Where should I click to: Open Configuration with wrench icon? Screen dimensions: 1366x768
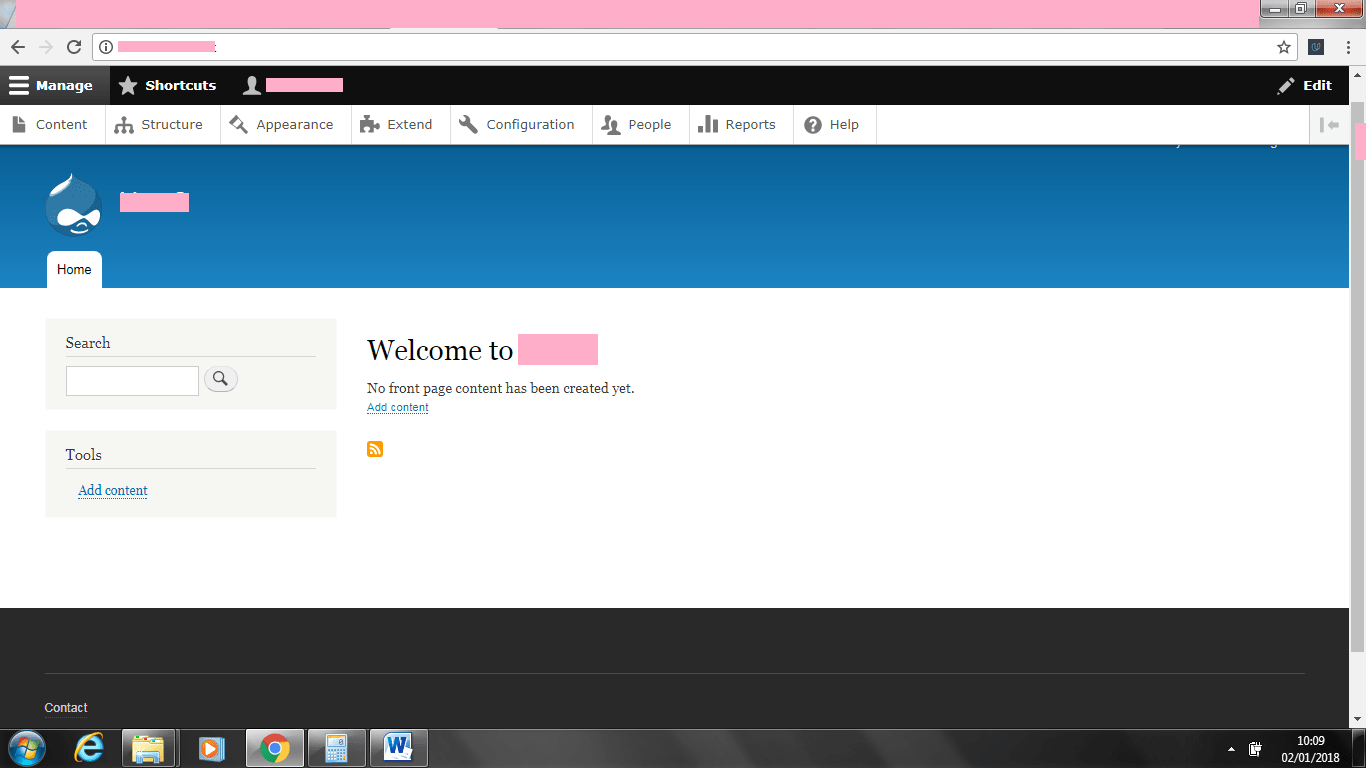pos(518,125)
